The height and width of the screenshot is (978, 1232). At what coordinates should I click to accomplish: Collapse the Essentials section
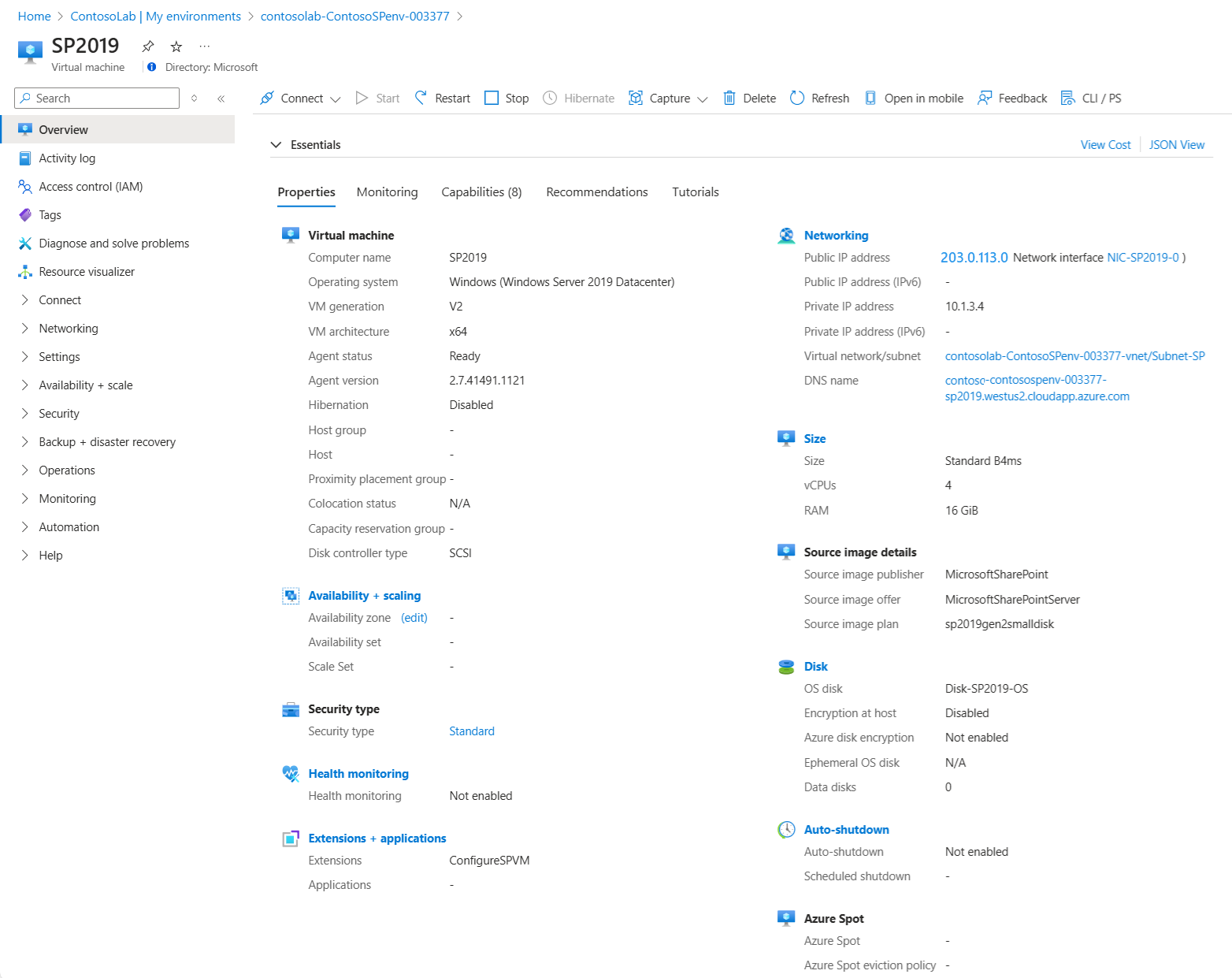pyautogui.click(x=276, y=145)
